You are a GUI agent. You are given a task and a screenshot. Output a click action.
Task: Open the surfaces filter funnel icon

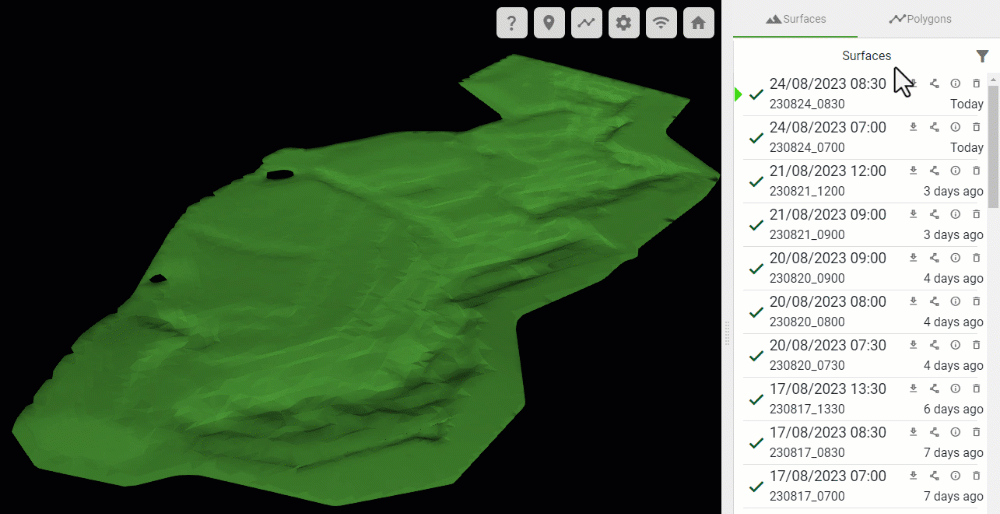pyautogui.click(x=982, y=56)
